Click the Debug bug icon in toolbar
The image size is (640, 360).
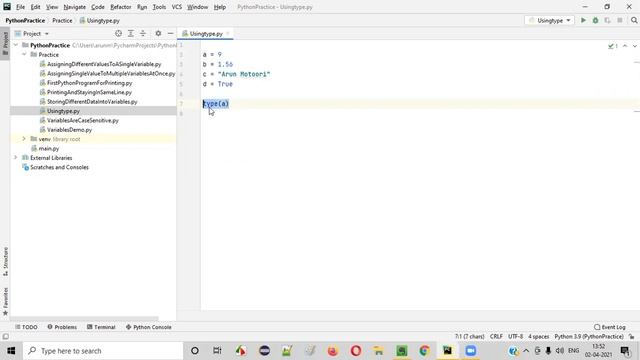pyautogui.click(x=596, y=20)
